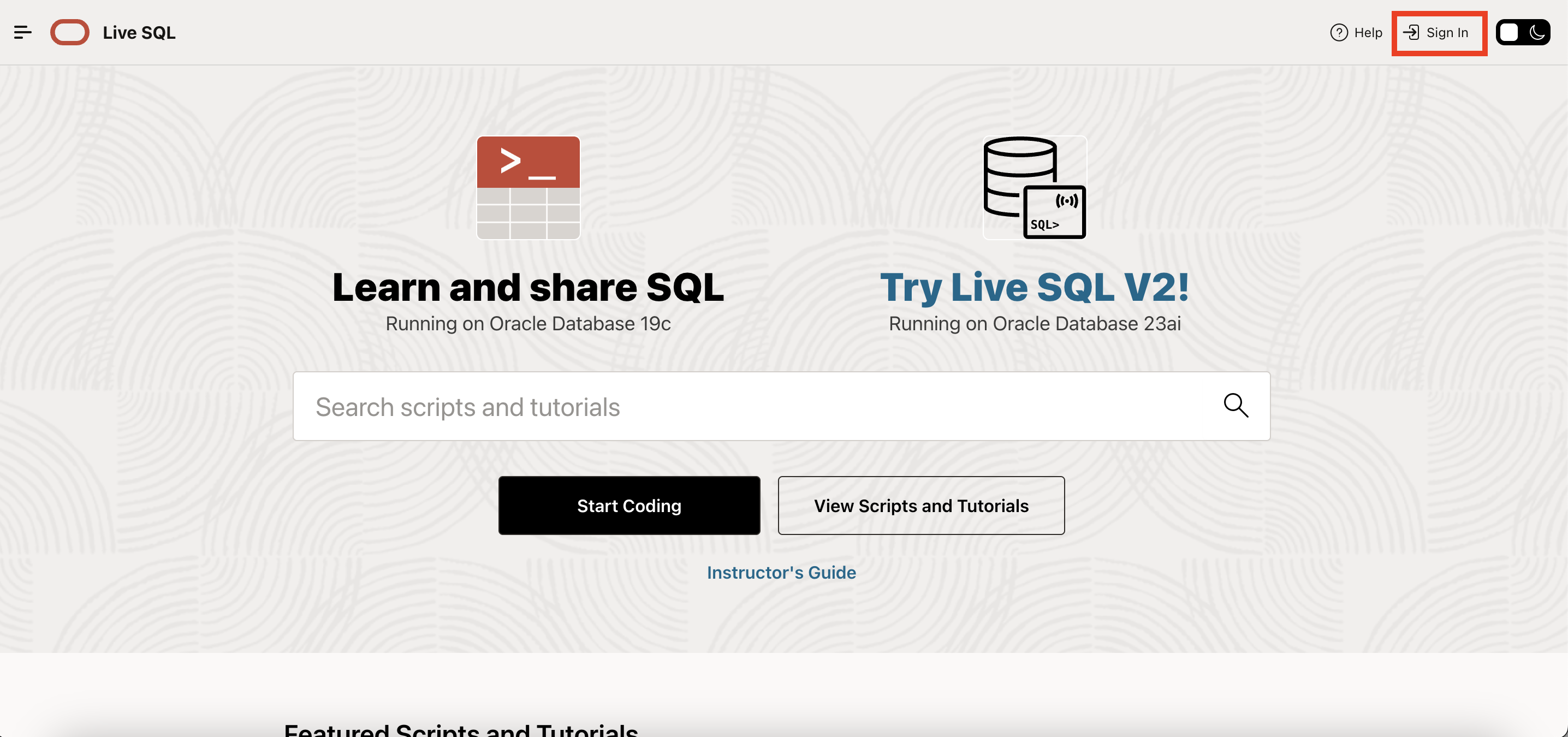Click the Help question mark icon
The height and width of the screenshot is (737, 1568).
pyautogui.click(x=1339, y=32)
